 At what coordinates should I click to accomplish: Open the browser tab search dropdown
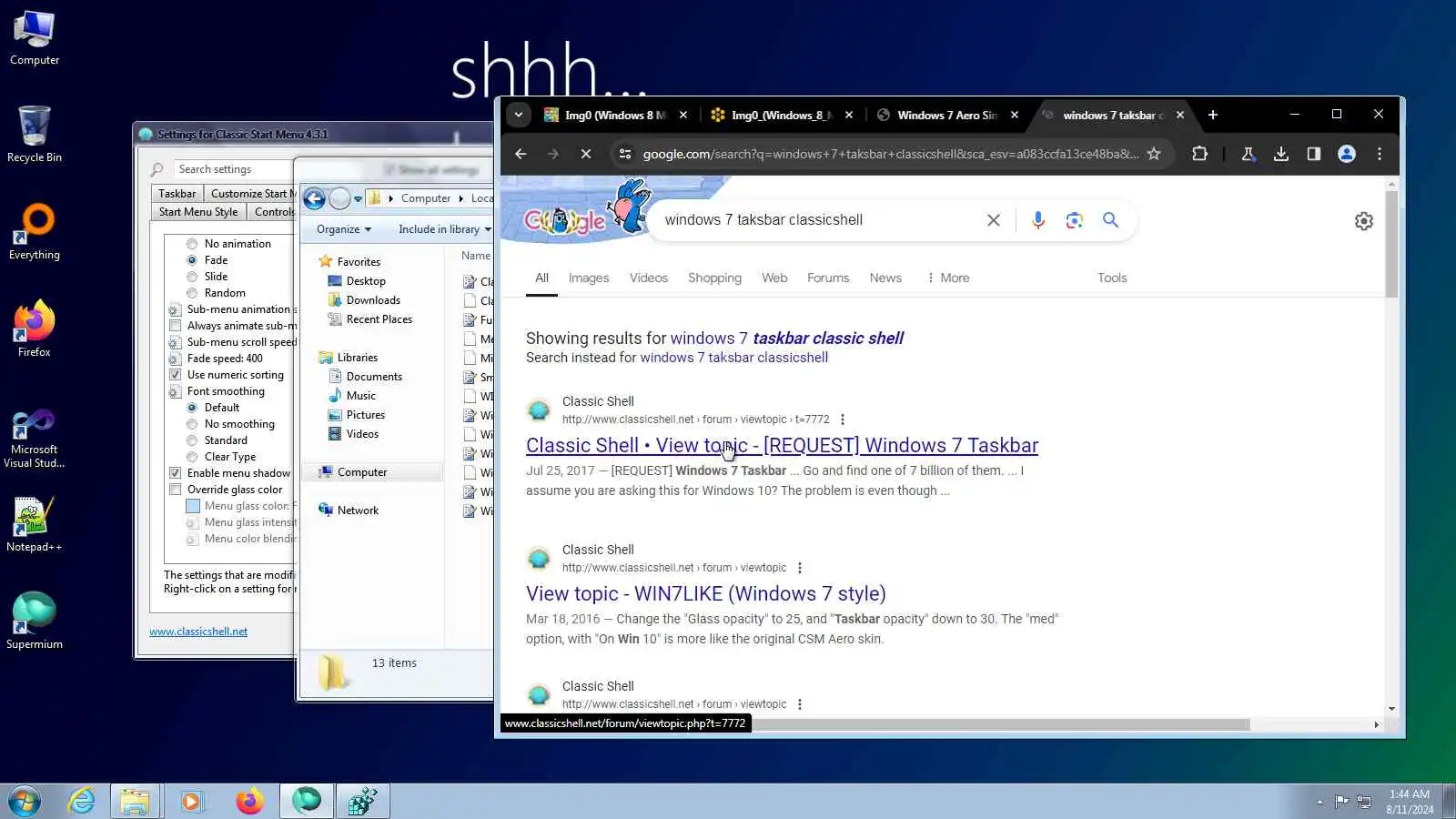click(519, 115)
